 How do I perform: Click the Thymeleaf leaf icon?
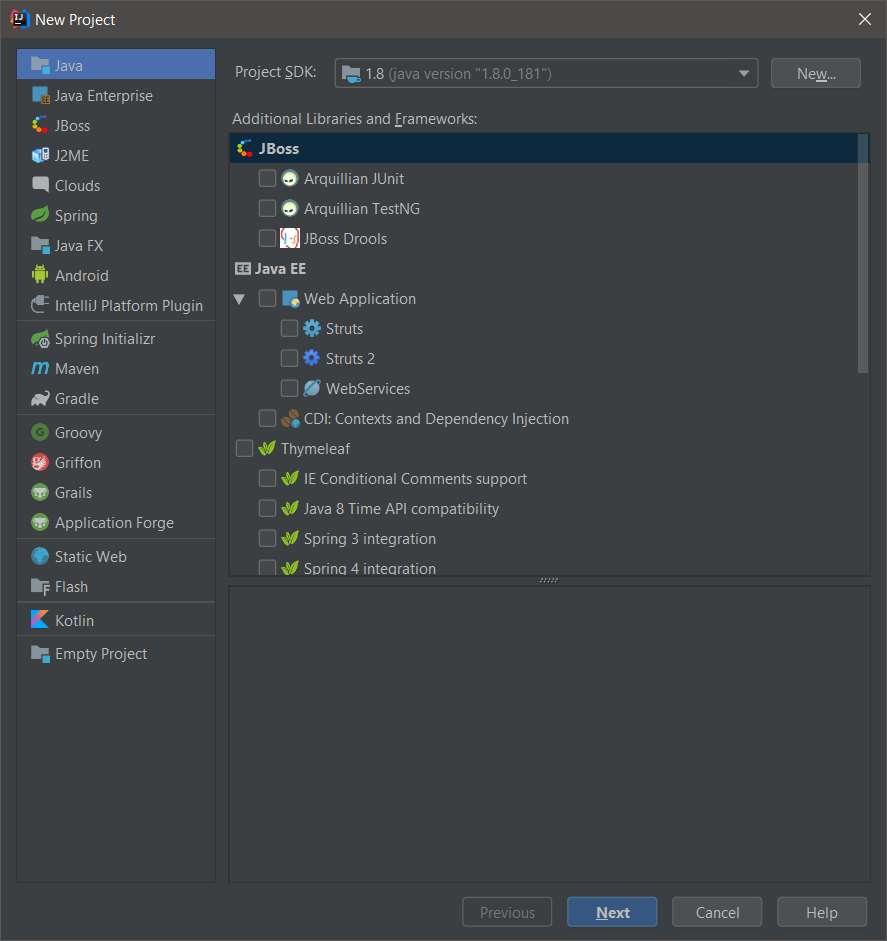(x=267, y=448)
